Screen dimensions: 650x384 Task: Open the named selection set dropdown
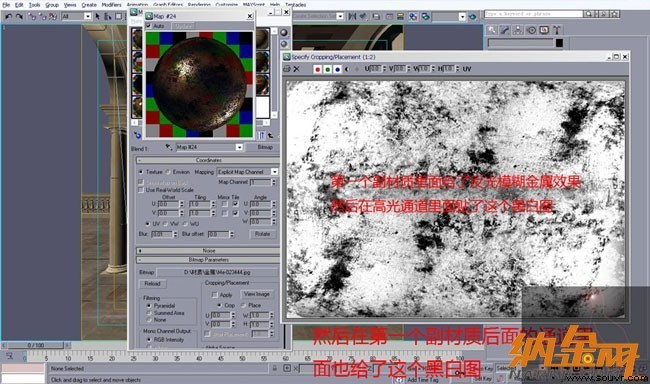click(340, 17)
